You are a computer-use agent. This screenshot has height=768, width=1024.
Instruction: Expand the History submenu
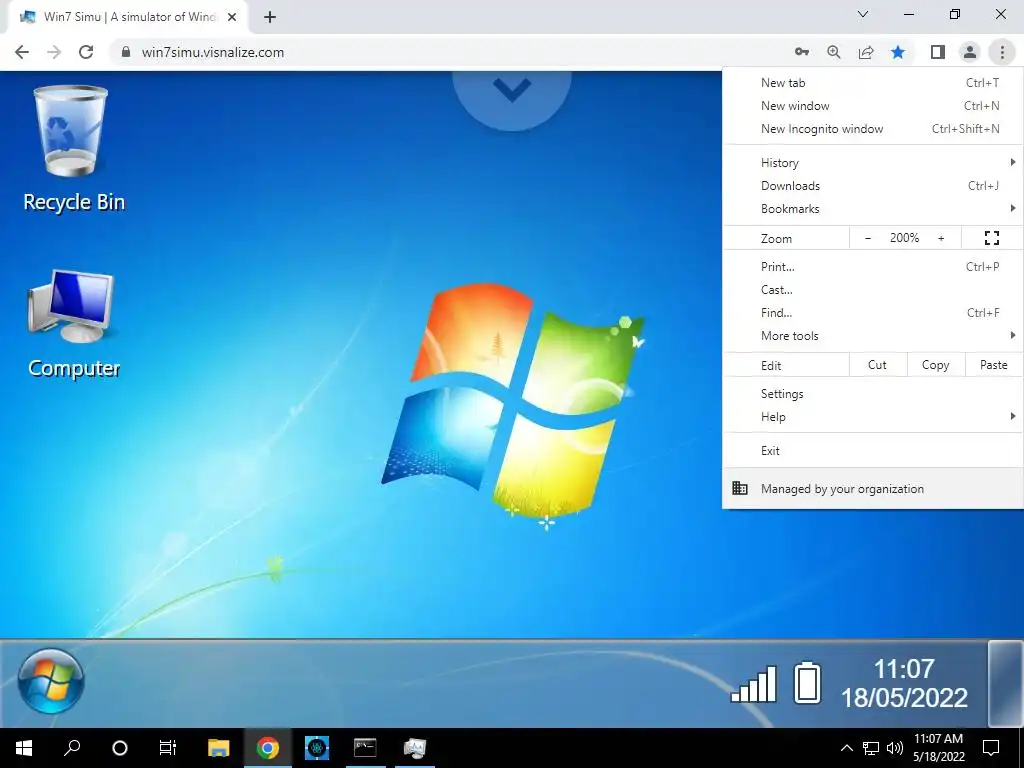click(872, 163)
